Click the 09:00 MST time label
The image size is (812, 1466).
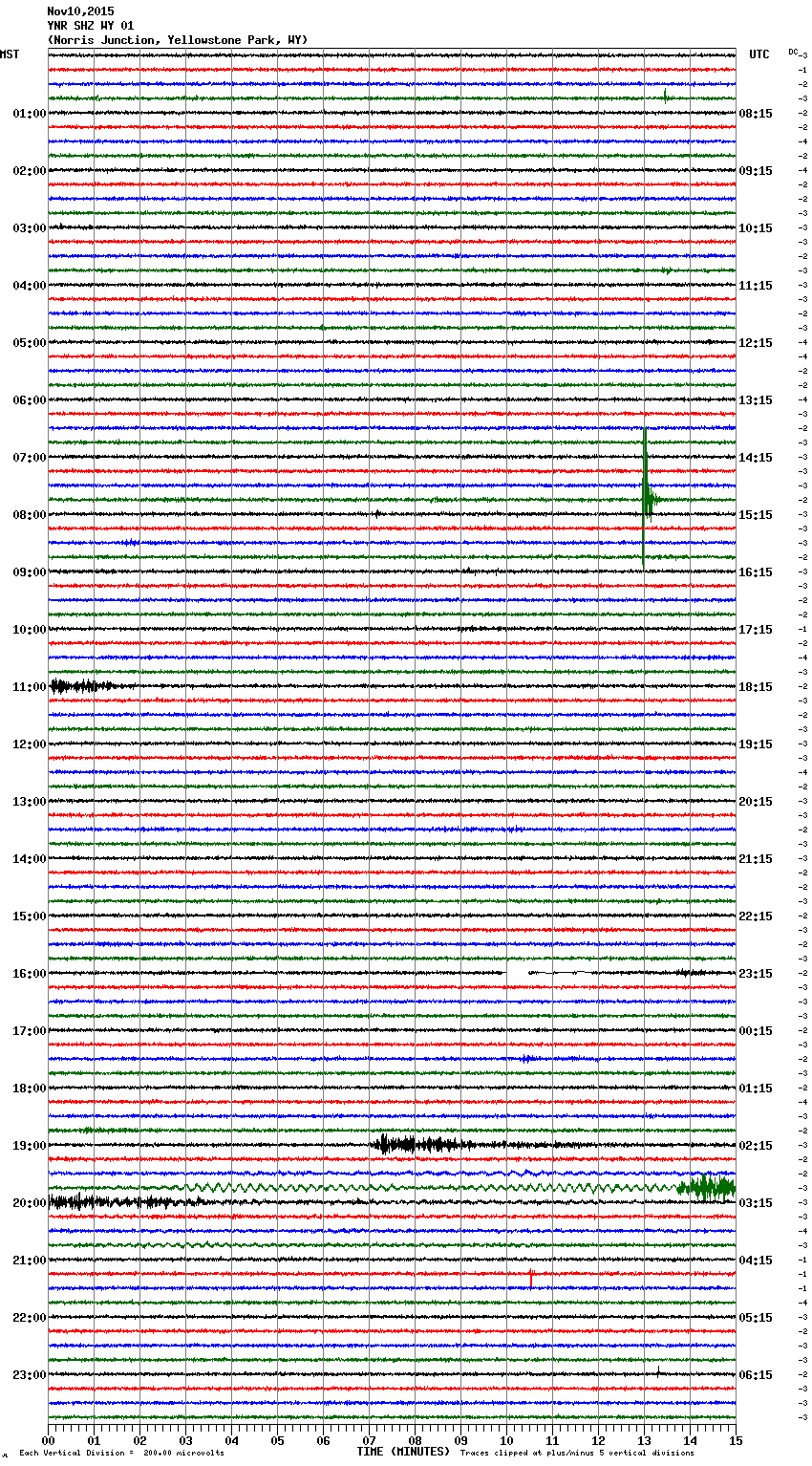tap(30, 572)
